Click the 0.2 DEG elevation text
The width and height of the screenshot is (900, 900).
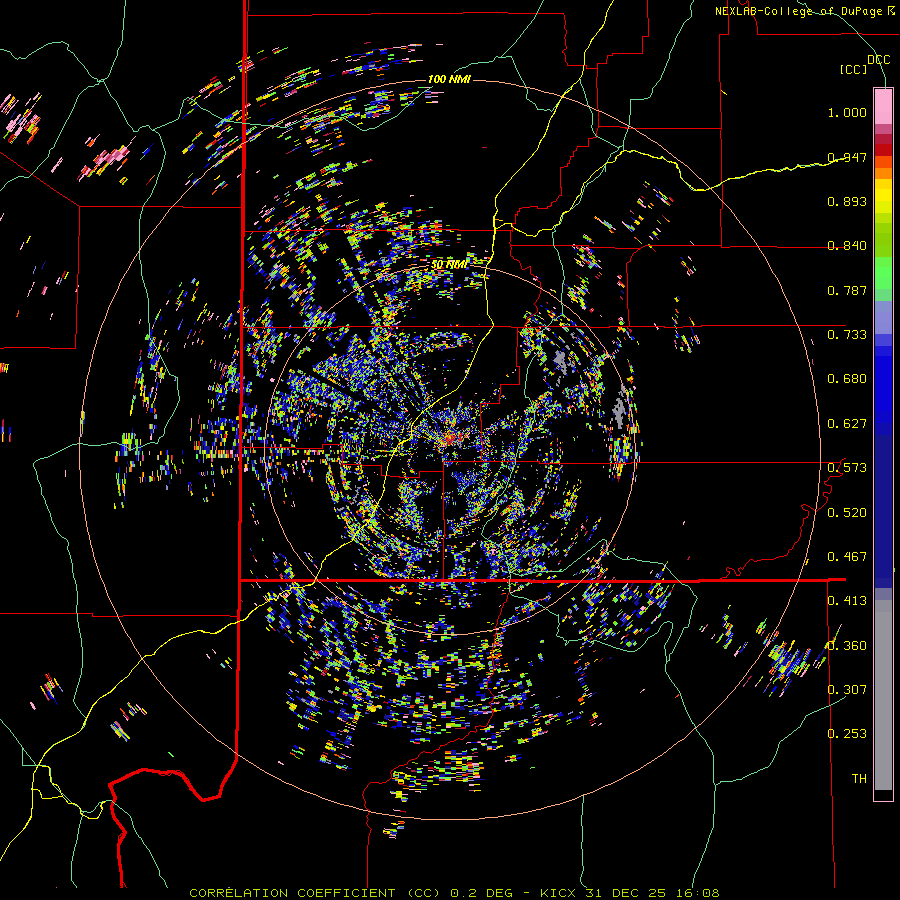click(480, 893)
